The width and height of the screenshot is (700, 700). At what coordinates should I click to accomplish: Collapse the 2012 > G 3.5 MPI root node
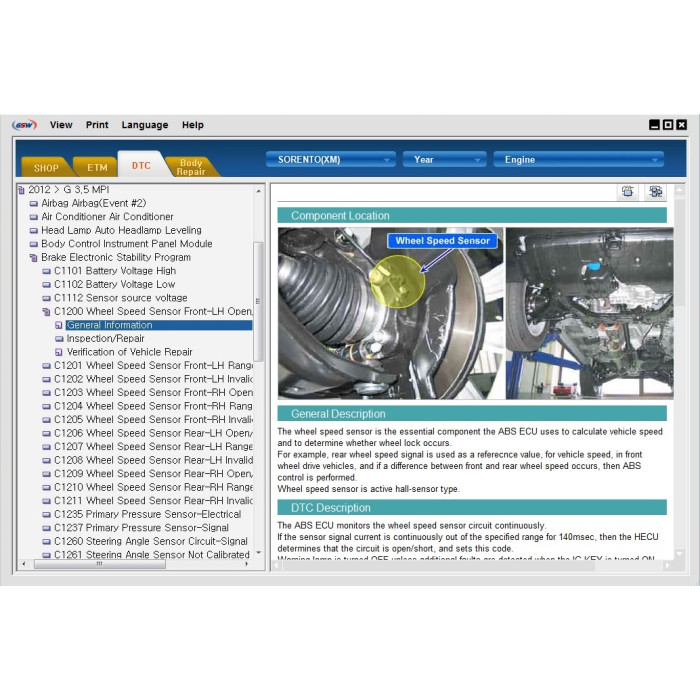click(21, 190)
